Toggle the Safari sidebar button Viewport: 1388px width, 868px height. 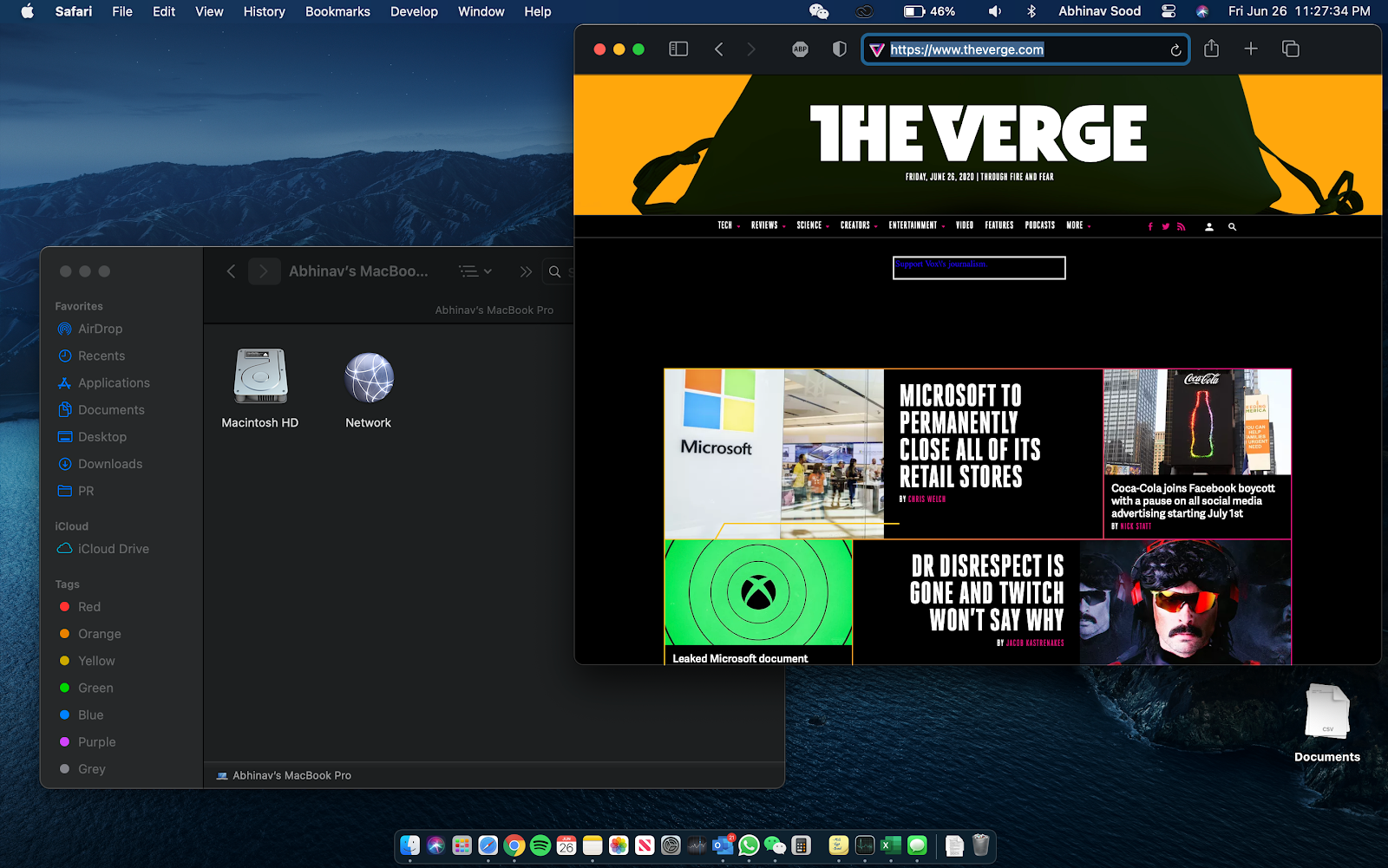click(x=678, y=49)
